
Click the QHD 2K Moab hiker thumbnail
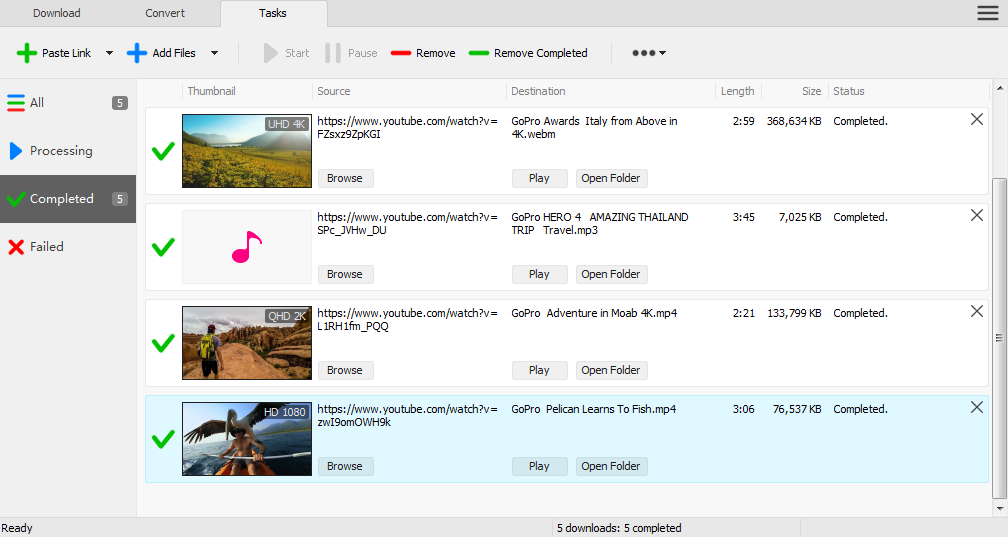click(247, 343)
